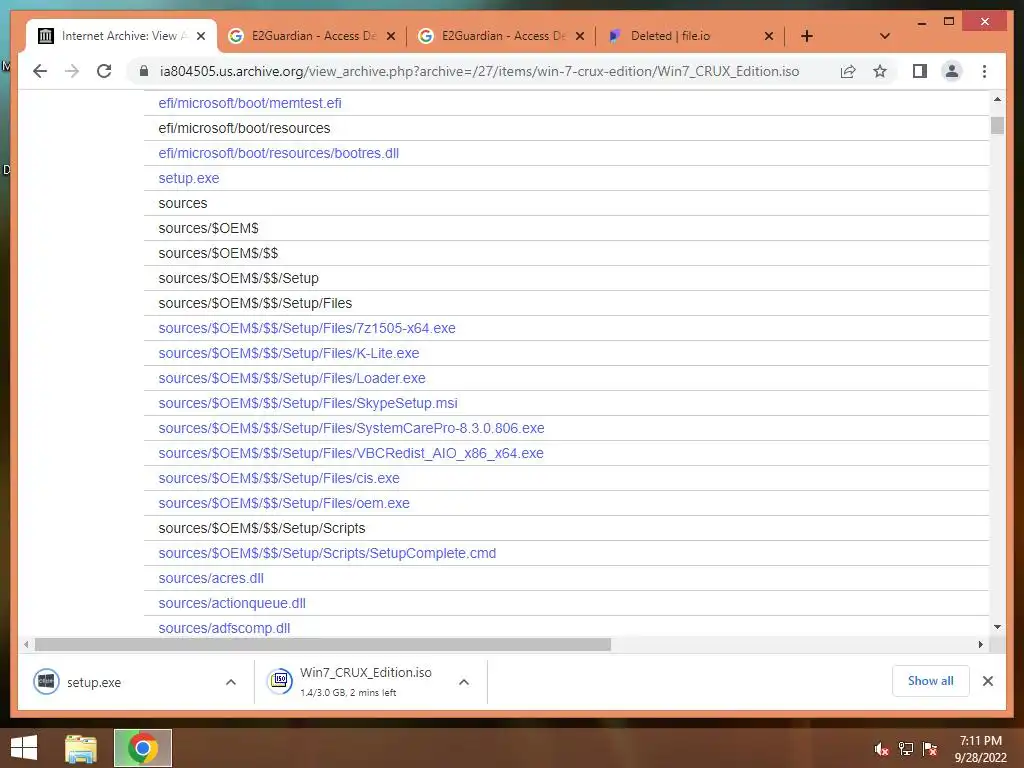Close the downloads bar

(x=988, y=681)
